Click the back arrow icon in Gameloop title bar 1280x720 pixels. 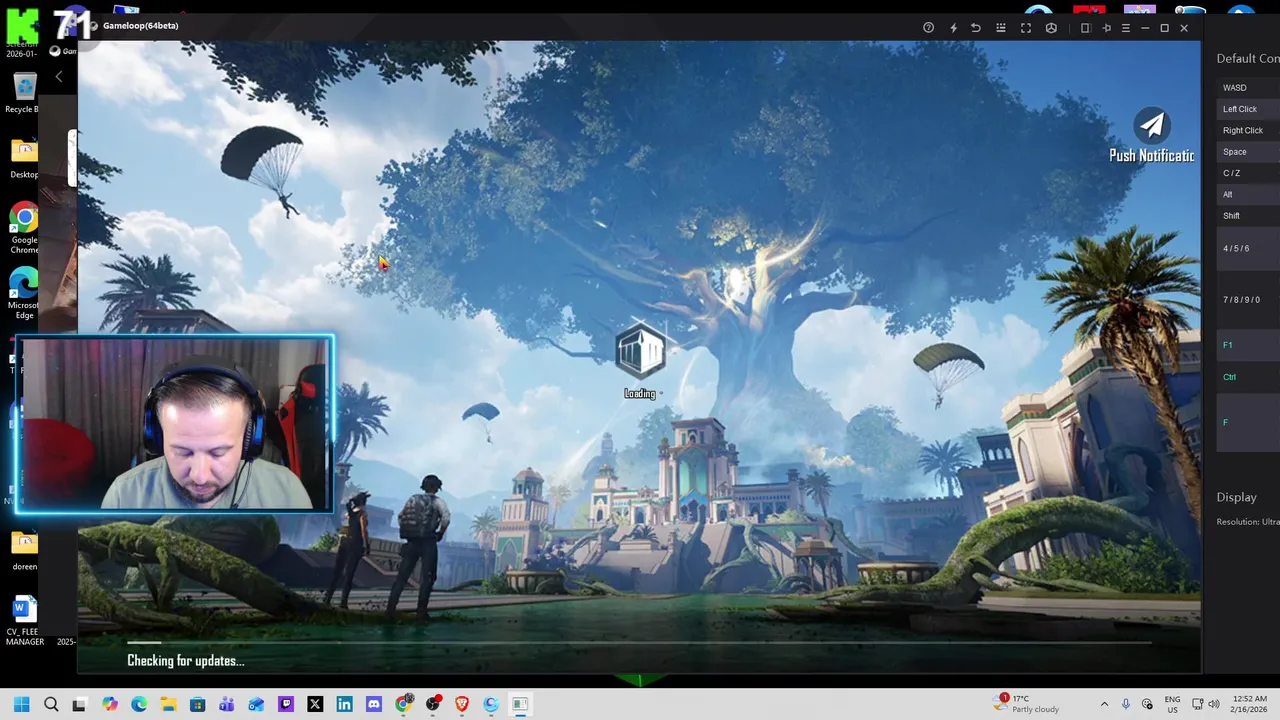[976, 28]
